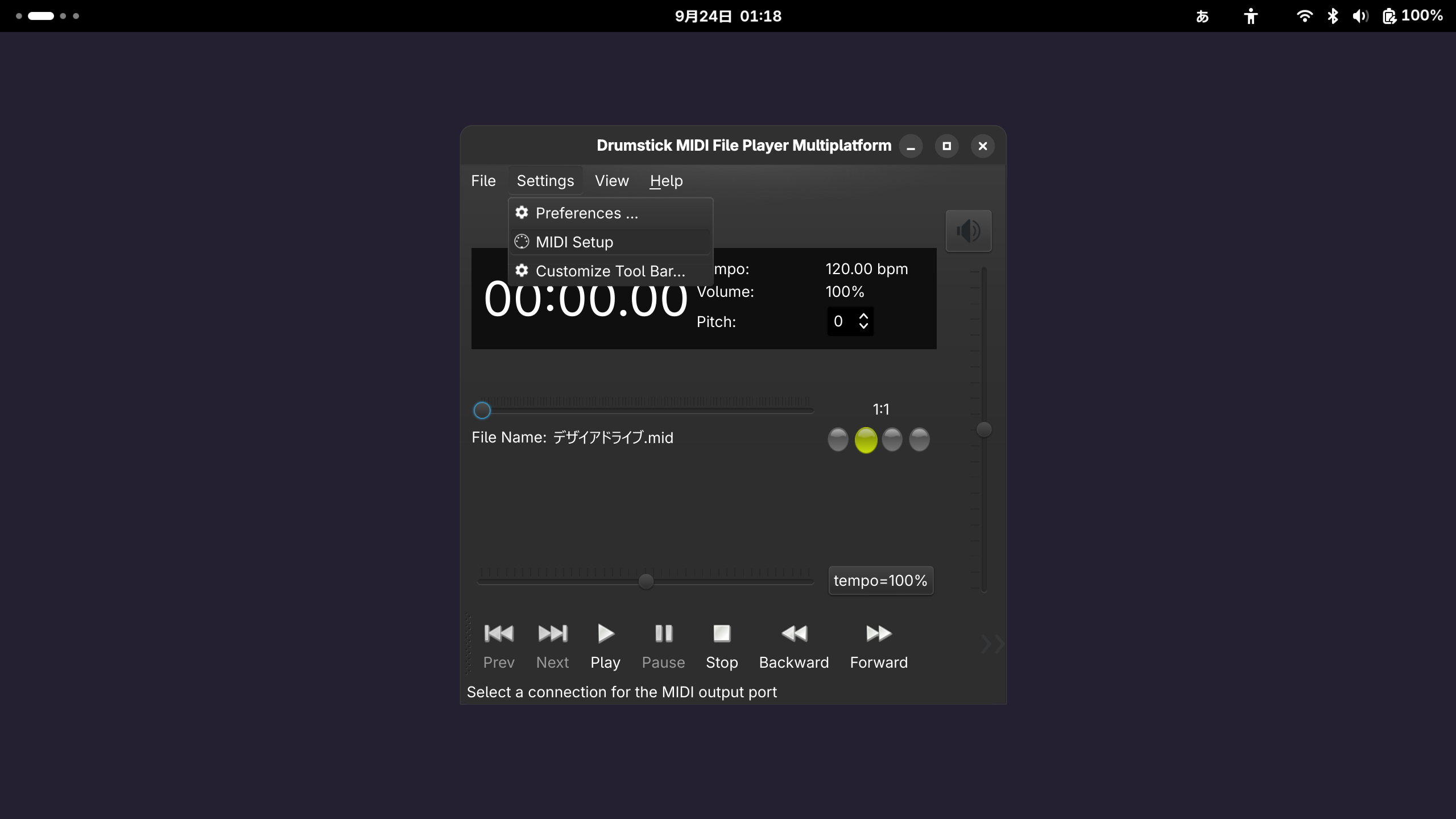Open the Japanese input method indicator
This screenshot has width=1456, height=819.
coord(1202,16)
